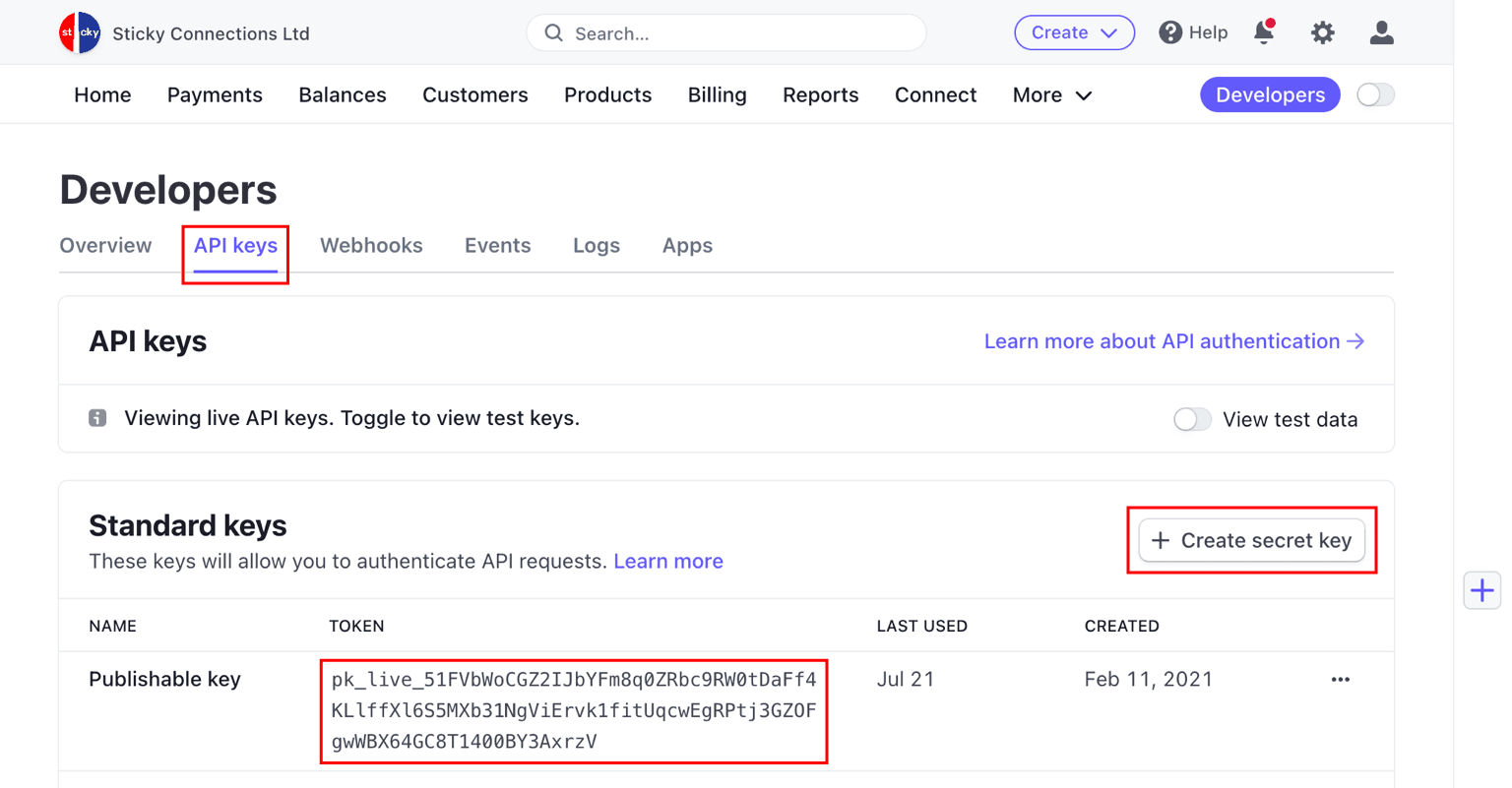
Task: Switch to the Overview tab
Action: coord(105,246)
